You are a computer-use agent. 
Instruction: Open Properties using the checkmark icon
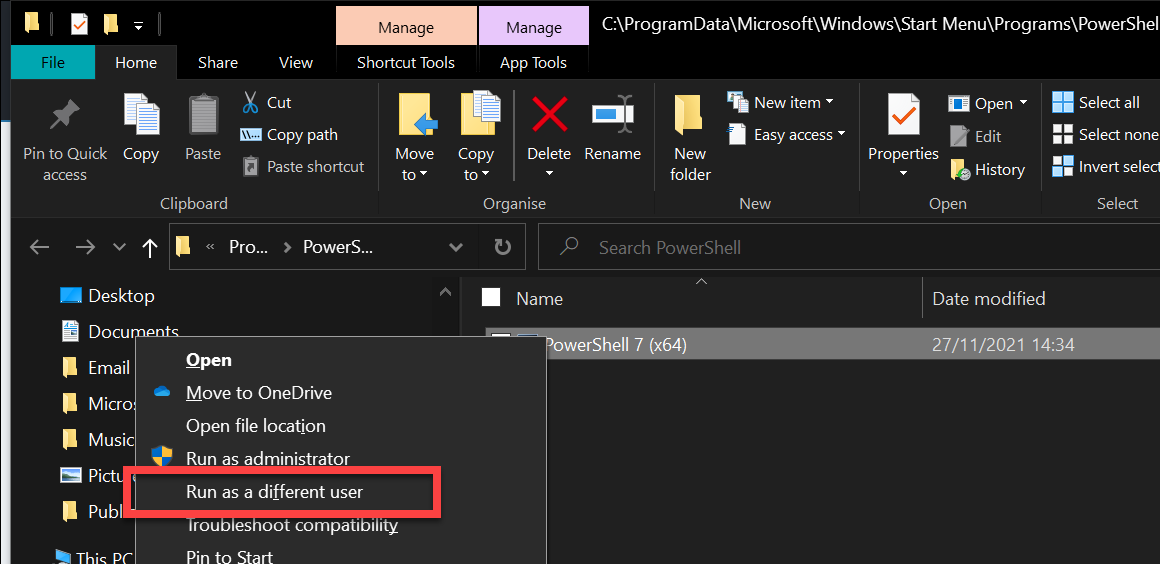tap(903, 116)
